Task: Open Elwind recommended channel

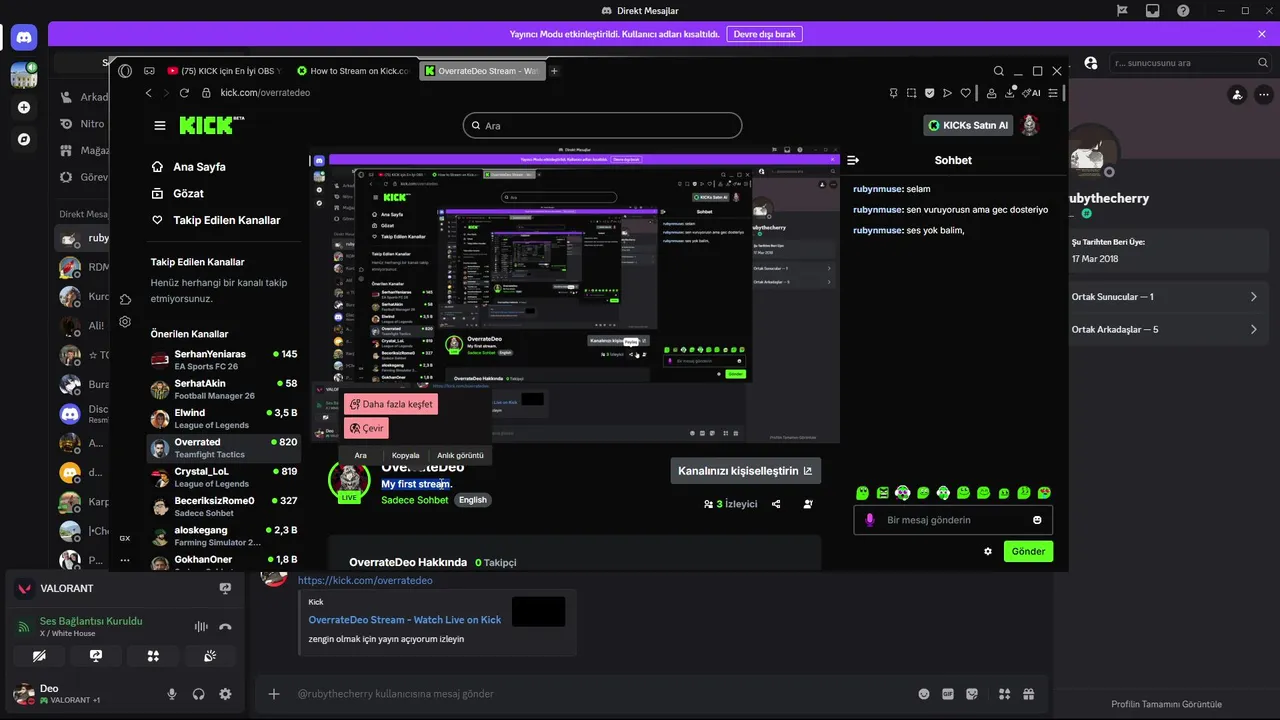Action: [223, 418]
